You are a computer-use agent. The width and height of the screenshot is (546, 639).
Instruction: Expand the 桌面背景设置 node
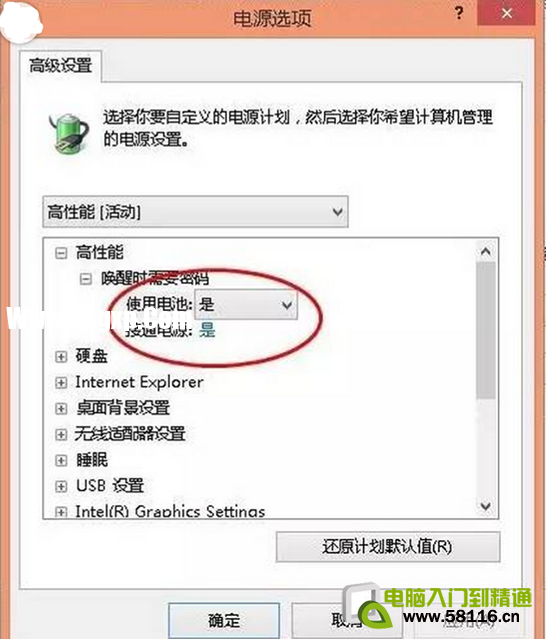click(x=61, y=408)
